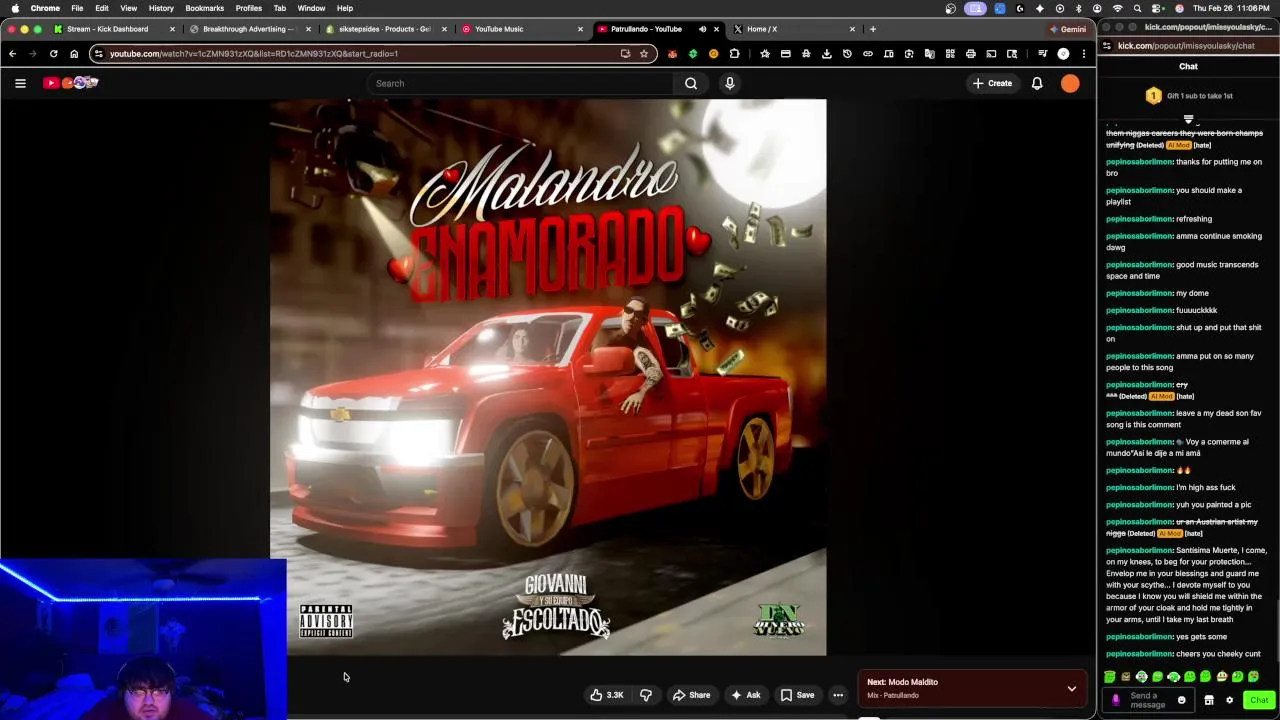Screen dimensions: 1280x720
Task: Open the File menu in menu bar
Action: pos(77,8)
